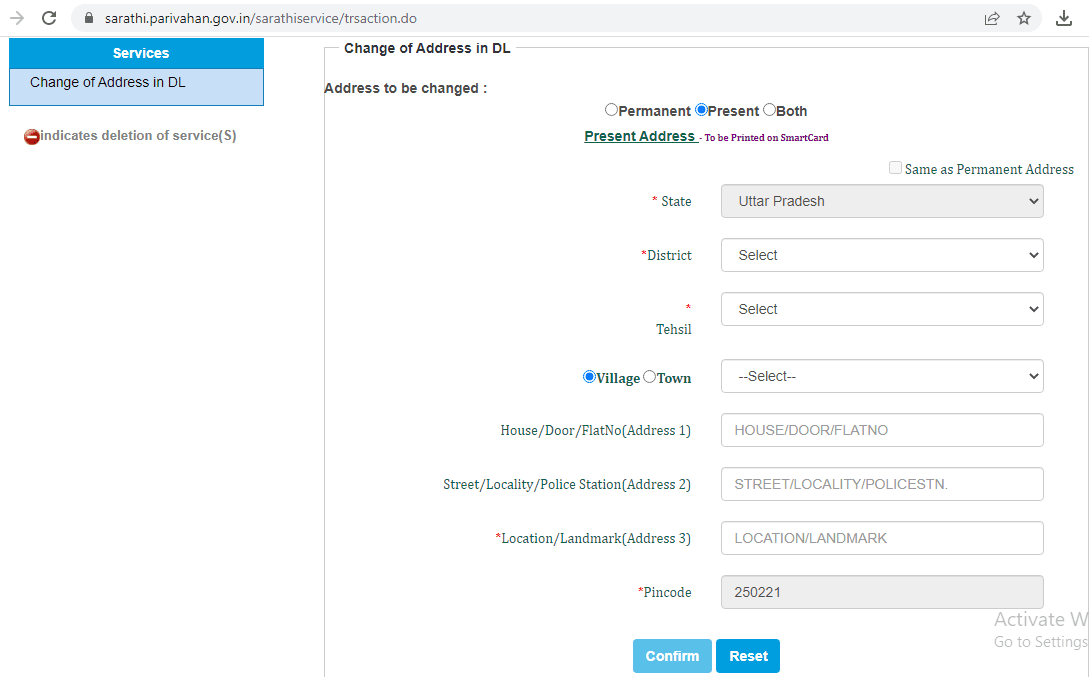The image size is (1089, 677).
Task: Tick Same as Permanent Address checkbox
Action: [895, 168]
